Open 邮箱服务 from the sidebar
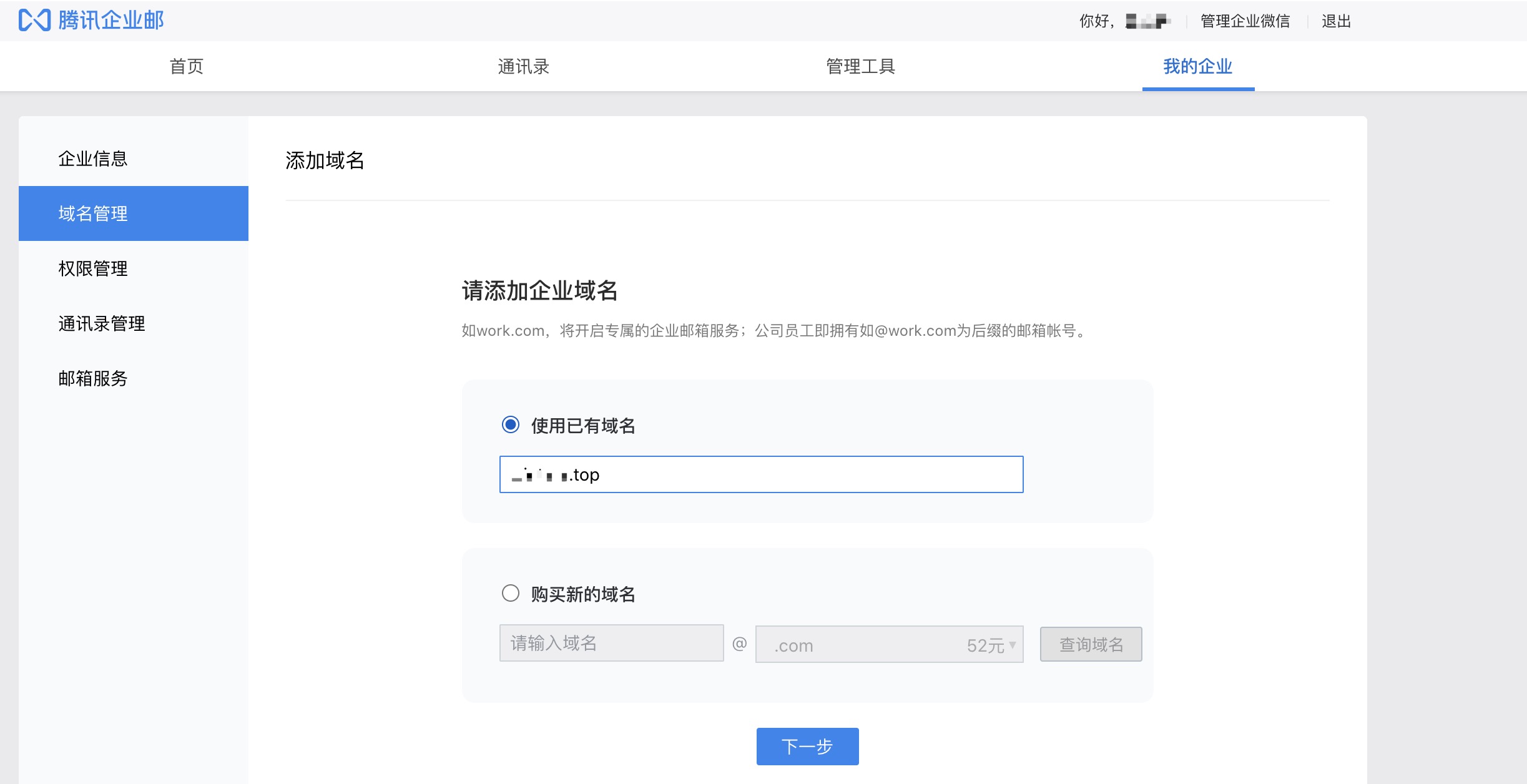This screenshot has height=784, width=1527. 93,378
